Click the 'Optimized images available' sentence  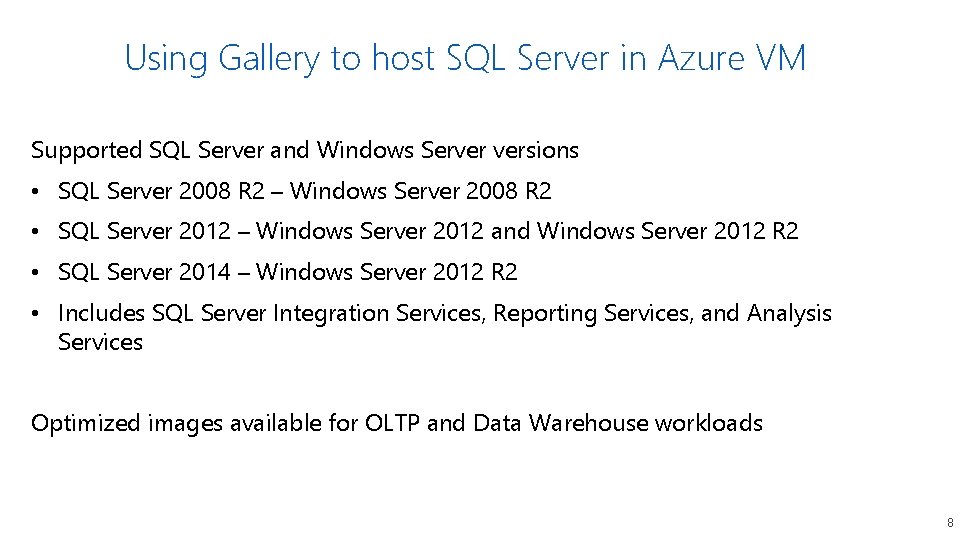397,423
